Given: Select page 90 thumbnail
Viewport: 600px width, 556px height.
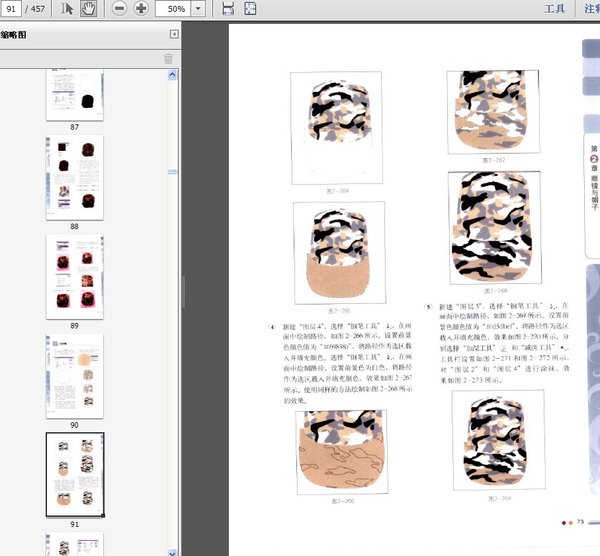Looking at the screenshot, I should pos(74,369).
